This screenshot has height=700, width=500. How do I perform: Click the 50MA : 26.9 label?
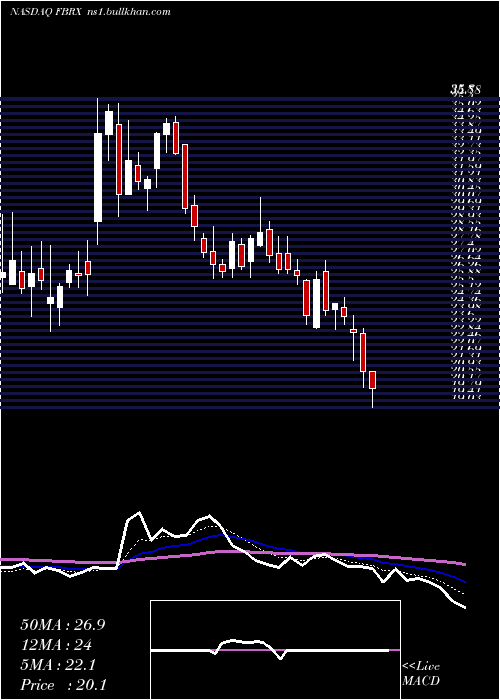(63, 625)
